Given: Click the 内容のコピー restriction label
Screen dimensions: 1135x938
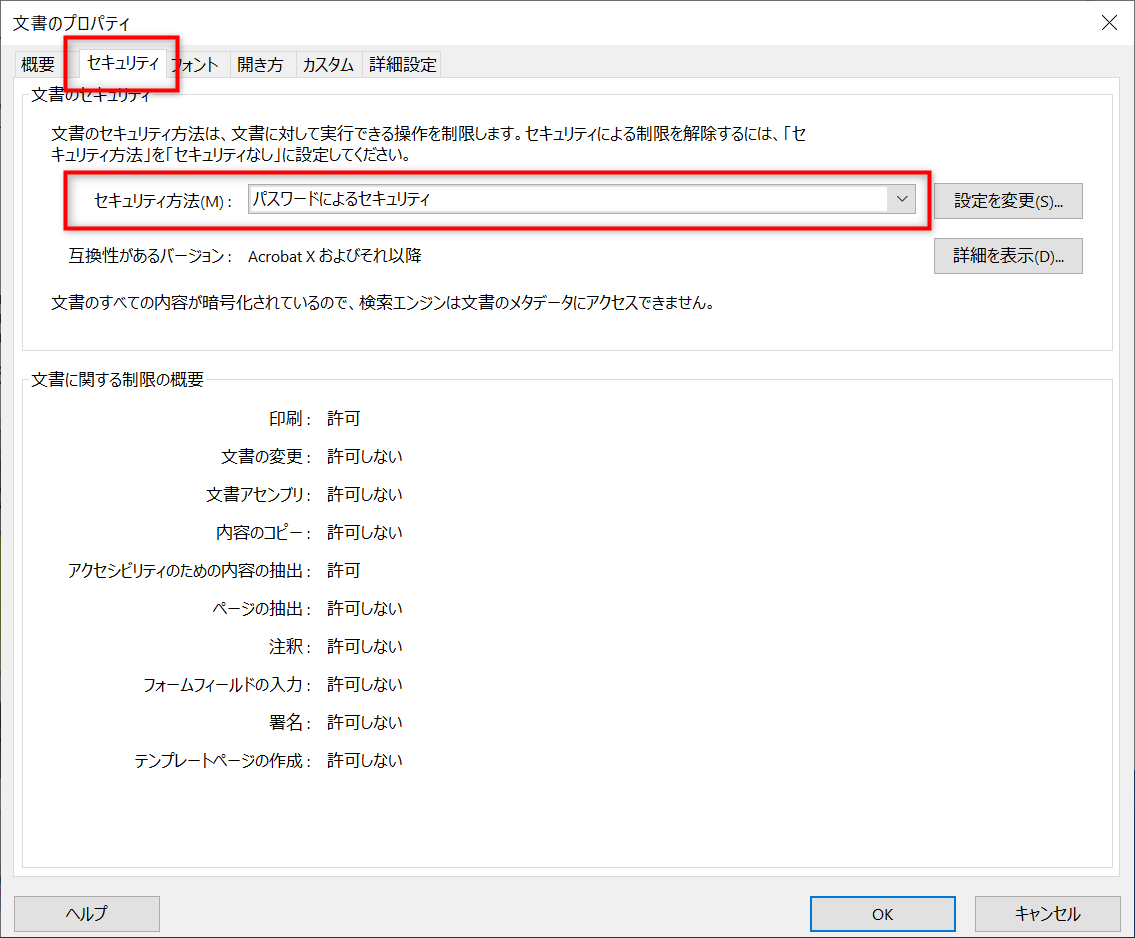Looking at the screenshot, I should coord(264,533).
